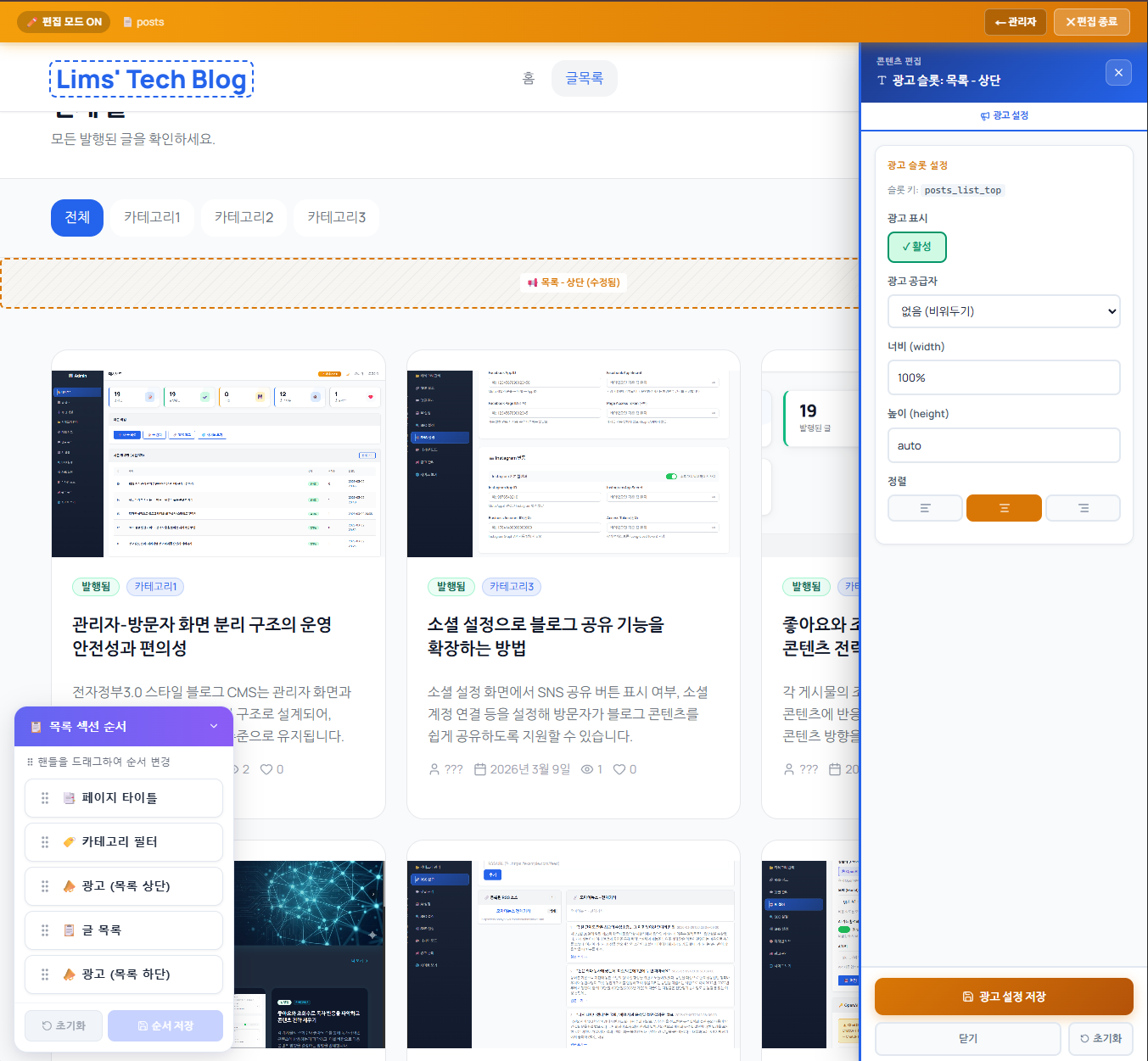
Task: Toggle 편집 모드 ON pill
Action: (64, 22)
